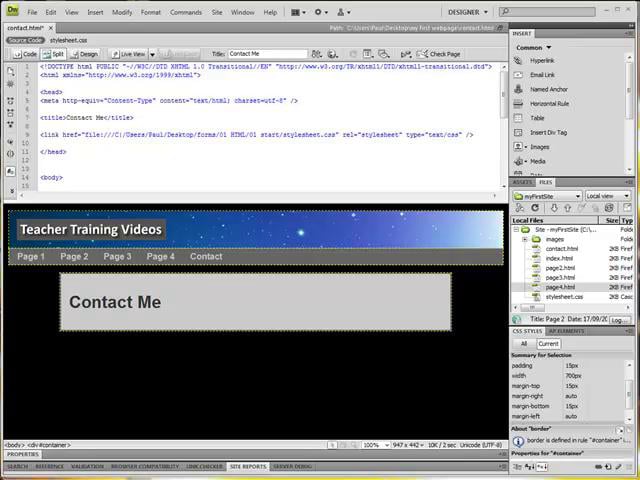Click the Get Files down arrow
640x480 pixels.
pyautogui.click(x=554, y=208)
